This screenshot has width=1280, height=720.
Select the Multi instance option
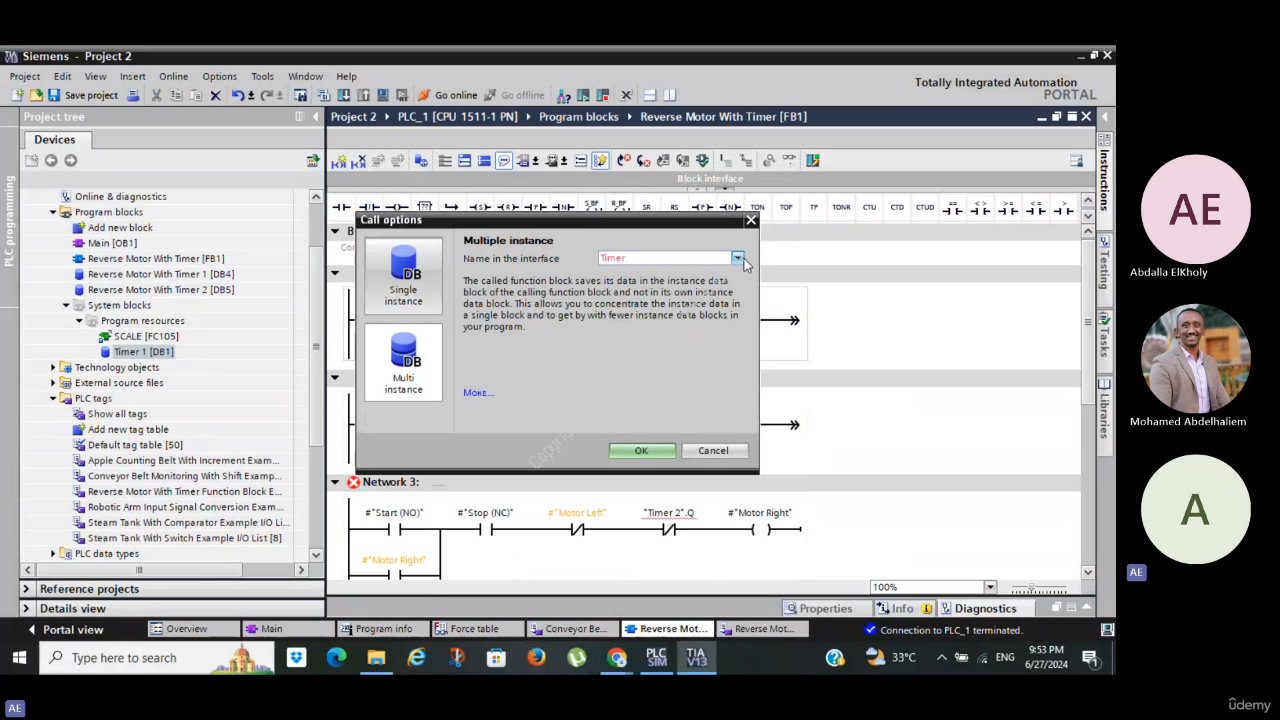point(403,362)
